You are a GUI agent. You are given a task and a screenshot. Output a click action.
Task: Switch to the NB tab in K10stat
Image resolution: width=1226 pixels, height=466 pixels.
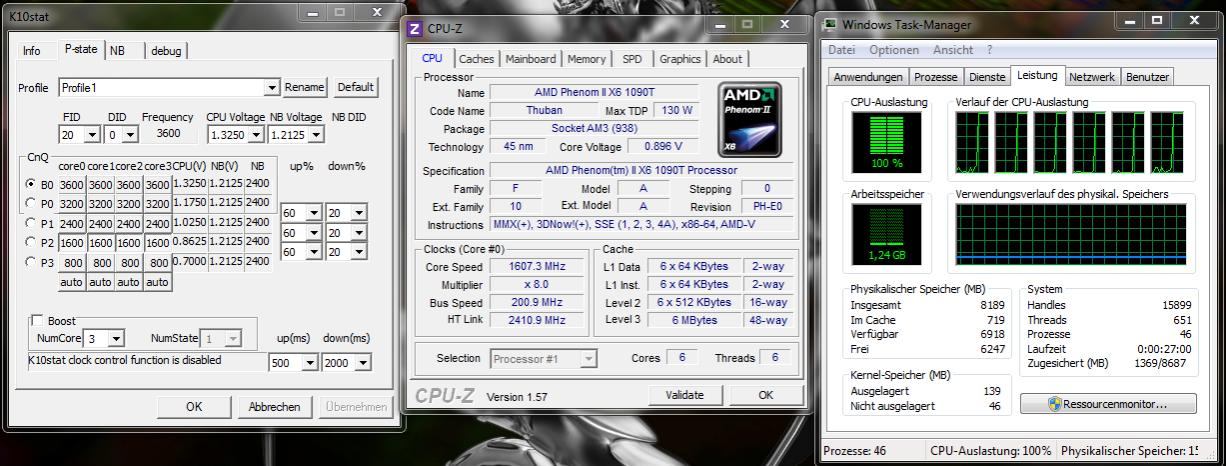(118, 51)
